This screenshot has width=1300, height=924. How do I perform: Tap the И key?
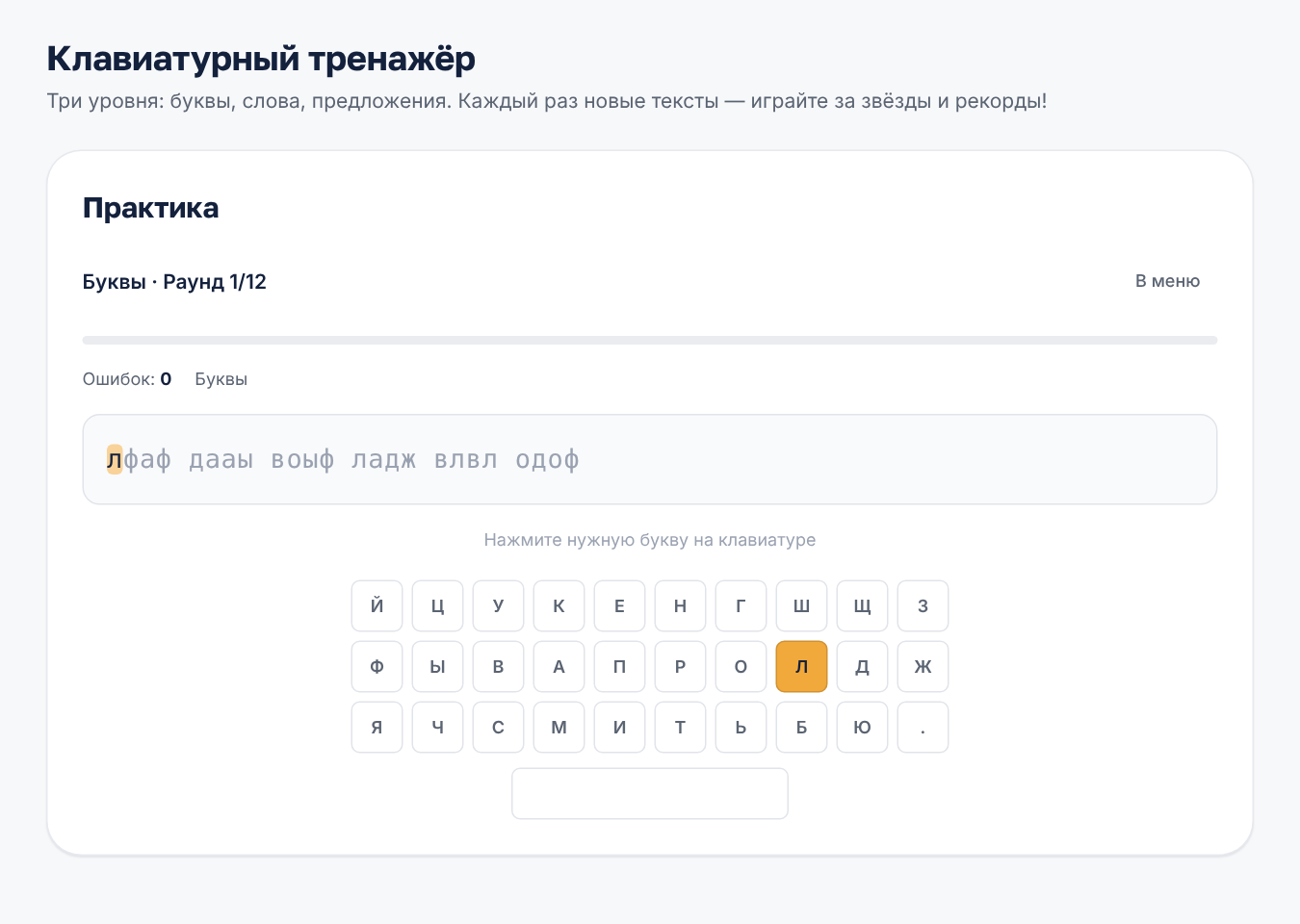[x=619, y=727]
